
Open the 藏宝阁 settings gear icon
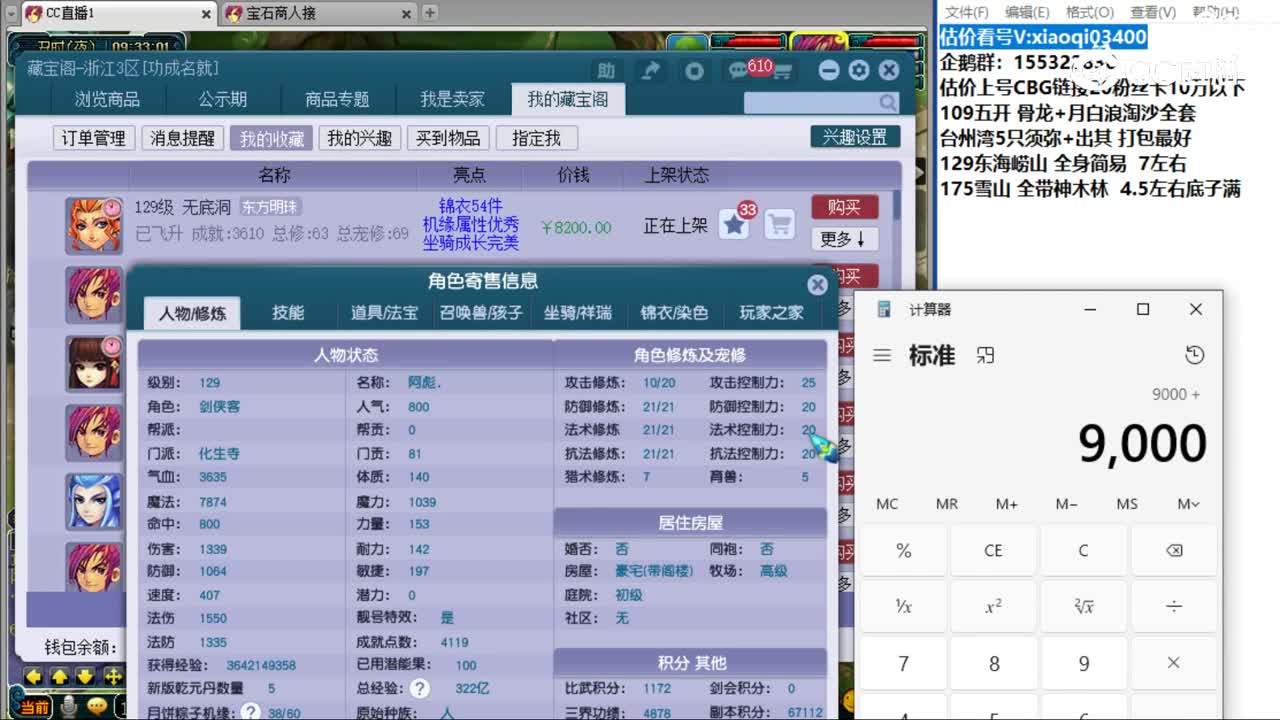858,70
